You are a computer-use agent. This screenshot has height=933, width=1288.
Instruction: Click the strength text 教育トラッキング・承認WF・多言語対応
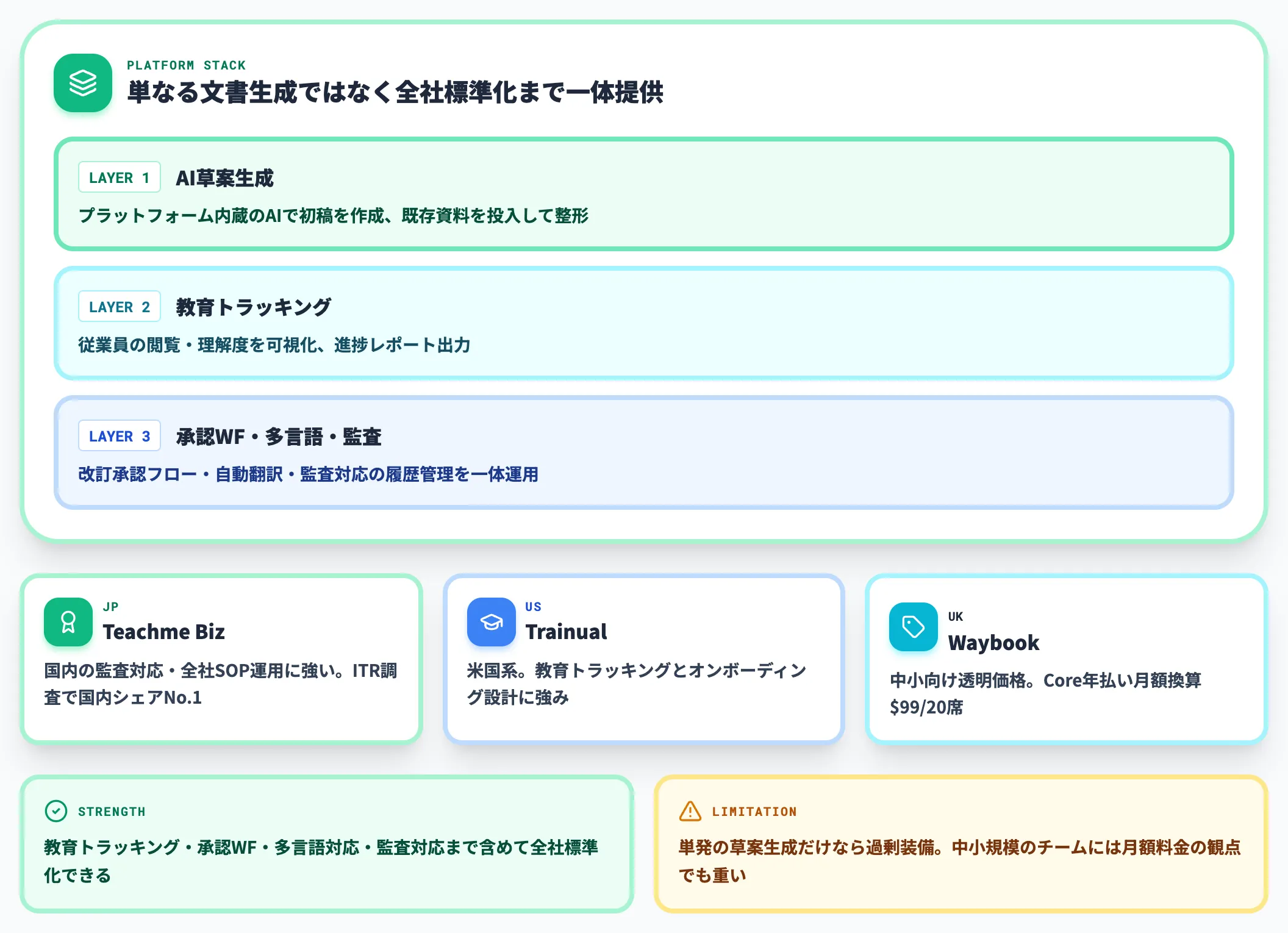pos(321,861)
